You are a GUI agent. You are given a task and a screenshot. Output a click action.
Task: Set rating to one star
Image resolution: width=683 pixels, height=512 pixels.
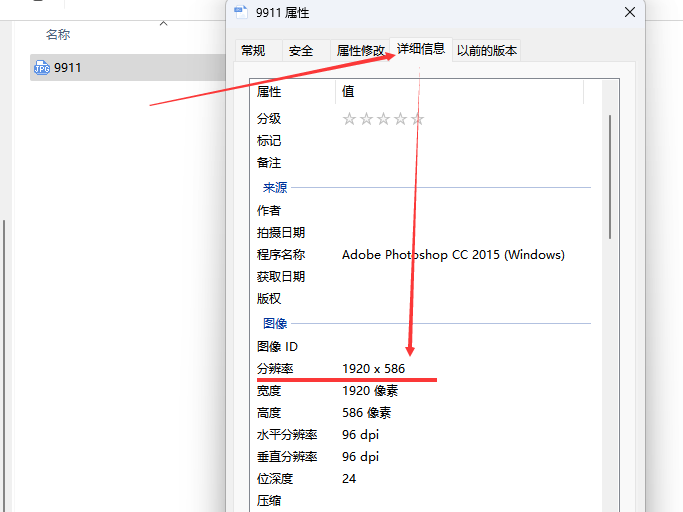pos(349,119)
